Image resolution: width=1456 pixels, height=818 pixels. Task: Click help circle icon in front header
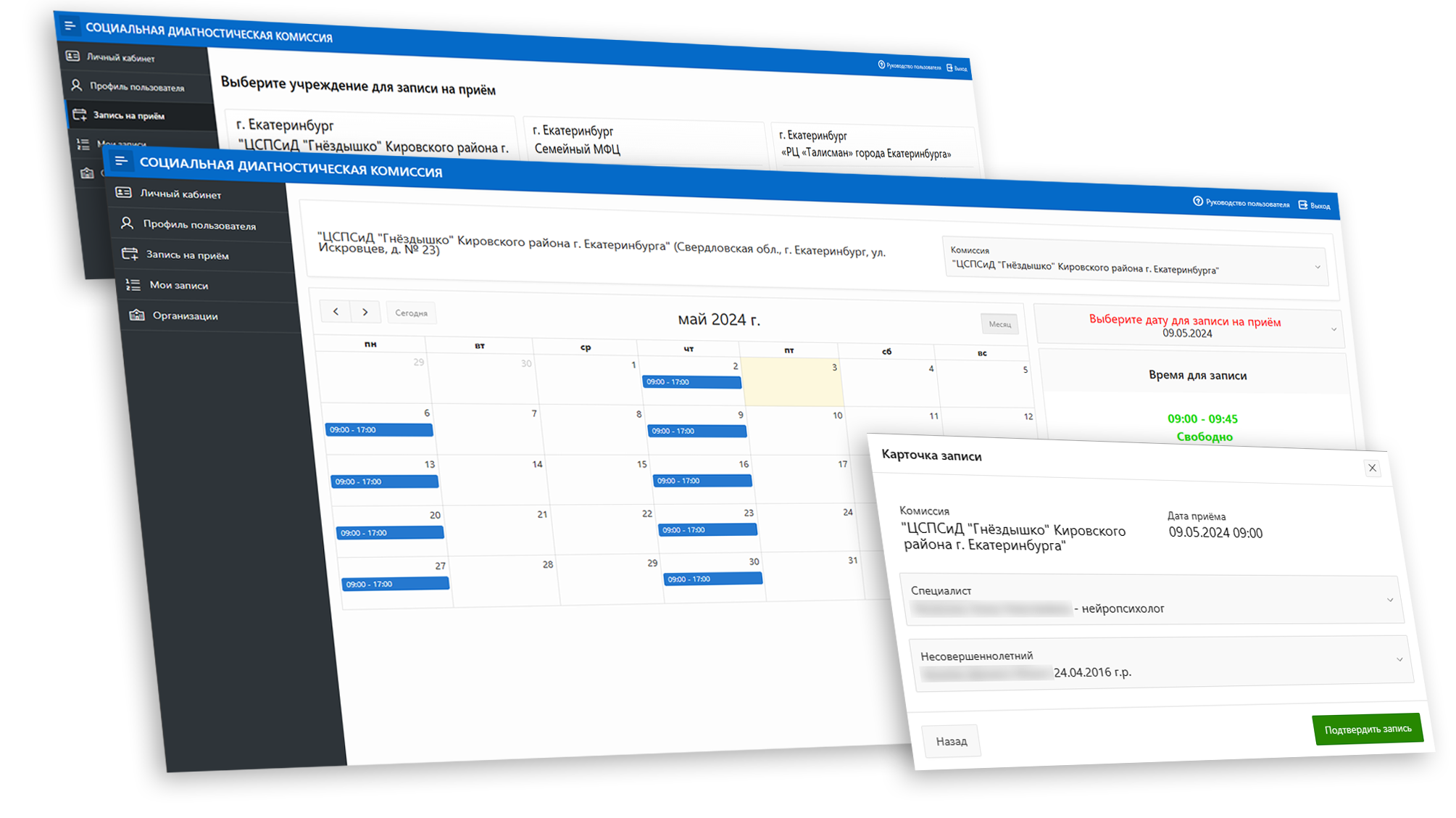click(x=1197, y=201)
